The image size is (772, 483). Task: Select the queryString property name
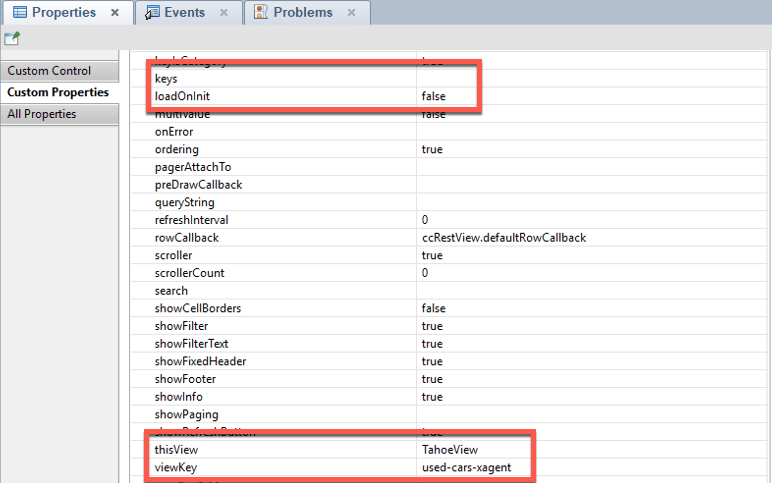click(184, 203)
